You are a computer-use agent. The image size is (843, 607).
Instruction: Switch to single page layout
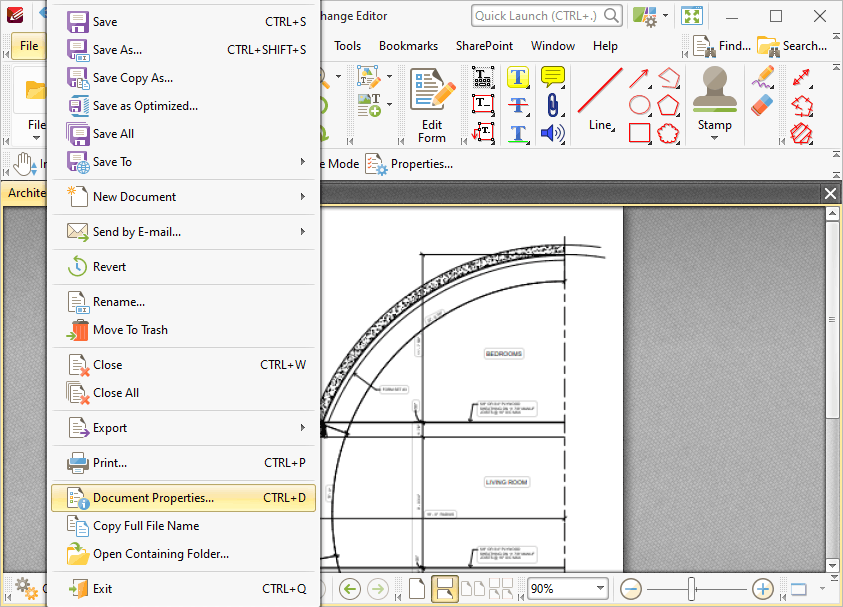click(417, 589)
